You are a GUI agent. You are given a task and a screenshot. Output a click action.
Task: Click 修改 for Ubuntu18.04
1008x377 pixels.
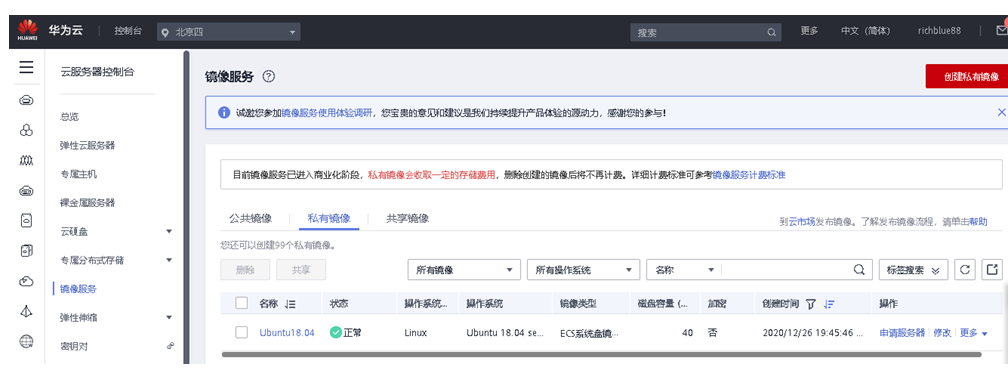[942, 333]
